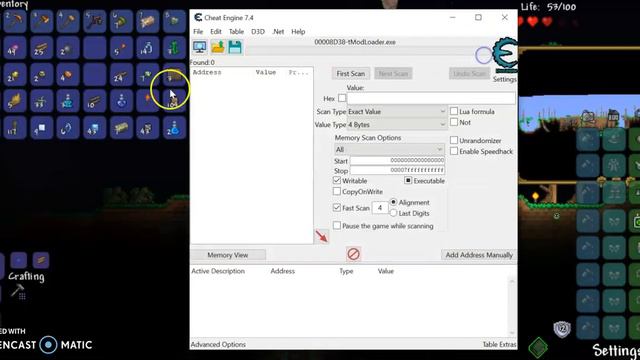
Task: Select the Alignment radio button
Action: (x=393, y=202)
